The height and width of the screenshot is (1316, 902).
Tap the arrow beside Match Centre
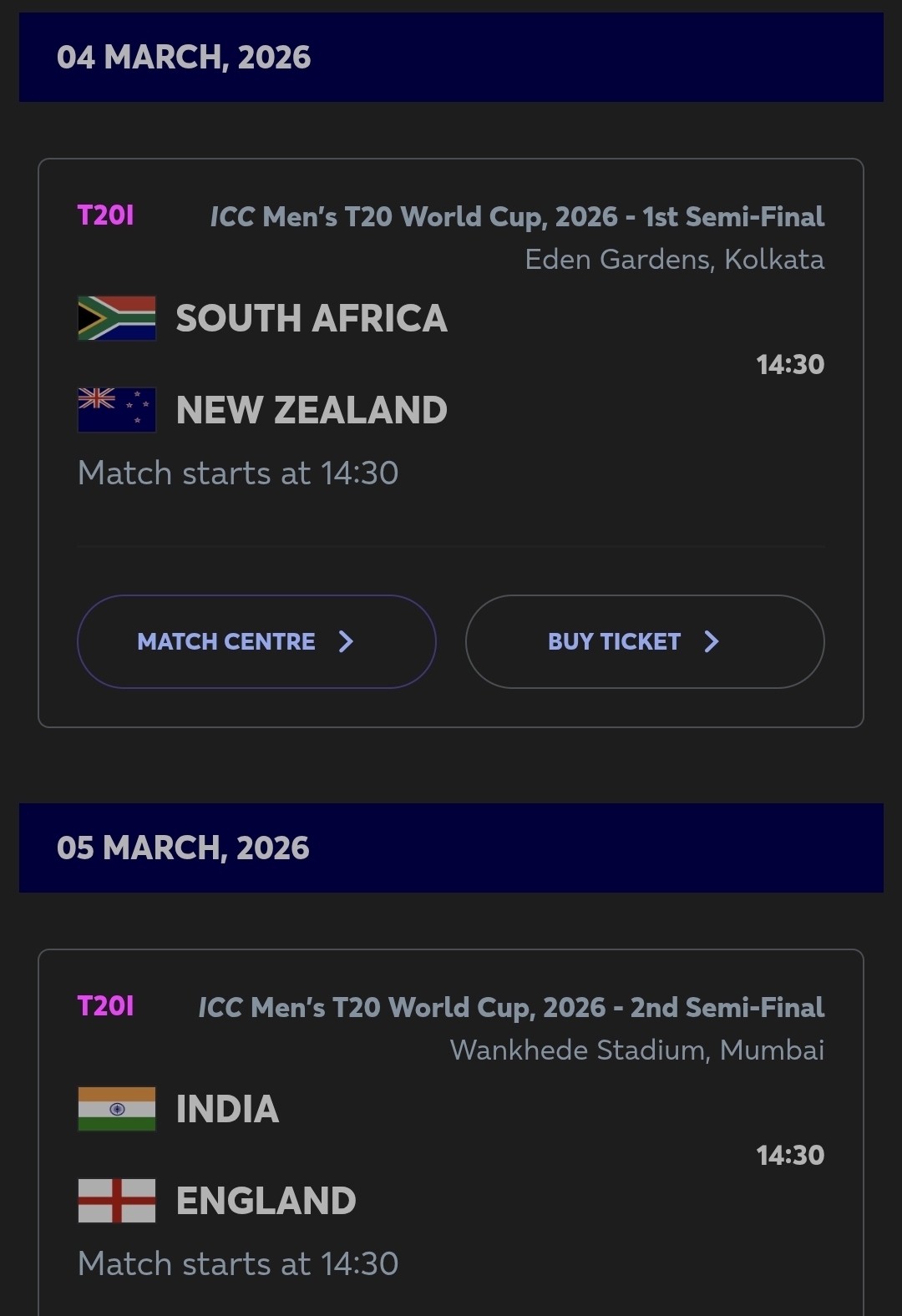point(346,641)
